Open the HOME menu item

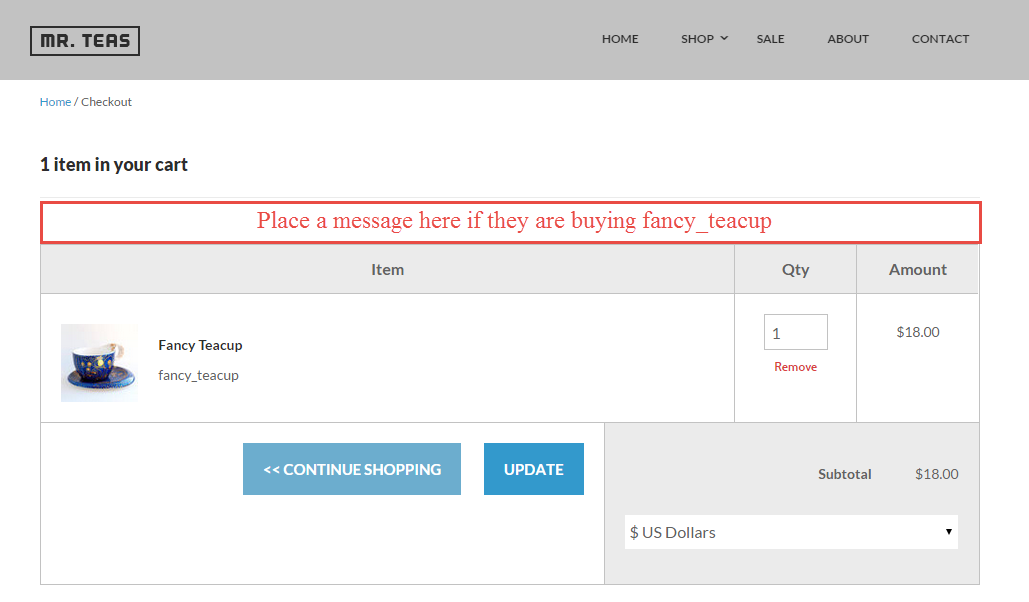pyautogui.click(x=620, y=39)
